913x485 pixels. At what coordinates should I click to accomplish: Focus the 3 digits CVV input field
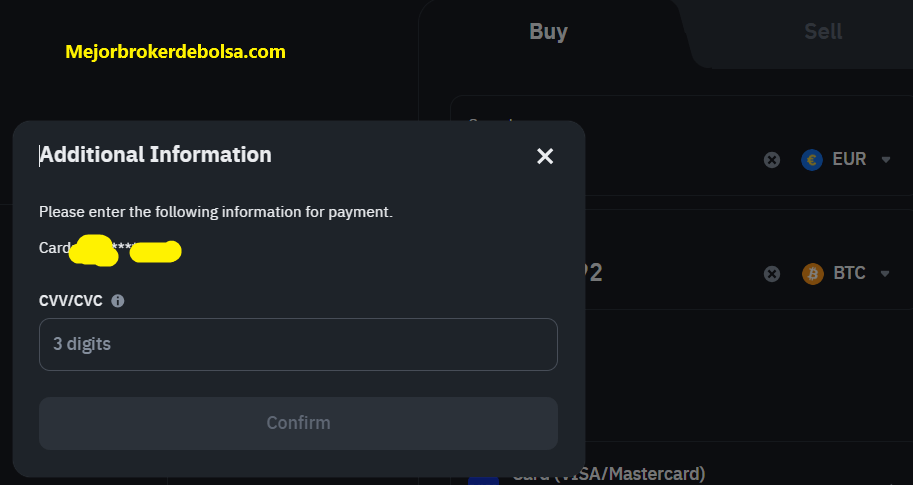pyautogui.click(x=298, y=344)
